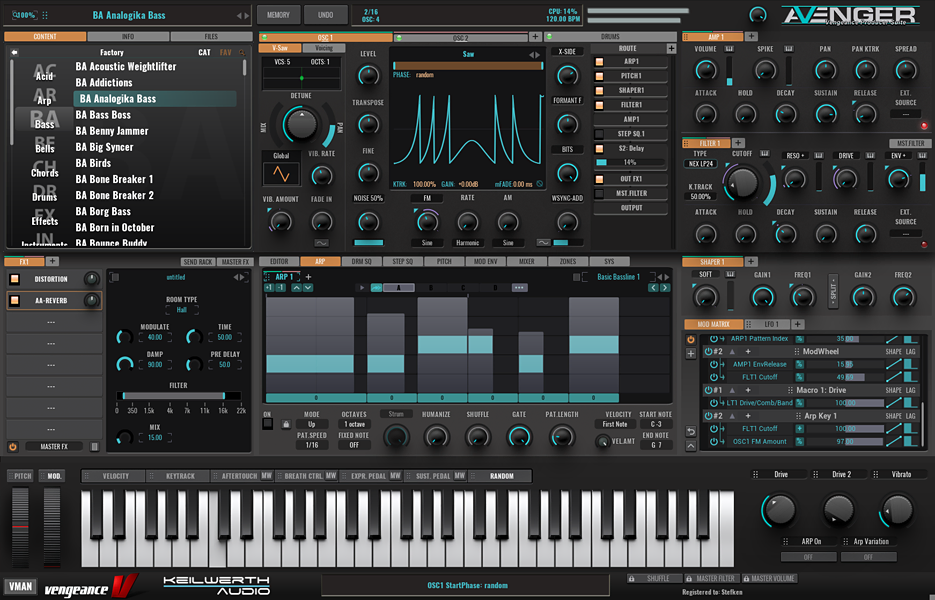Image resolution: width=935 pixels, height=600 pixels.
Task: Click the arp pattern scroll-right arrow
Action: tap(665, 287)
